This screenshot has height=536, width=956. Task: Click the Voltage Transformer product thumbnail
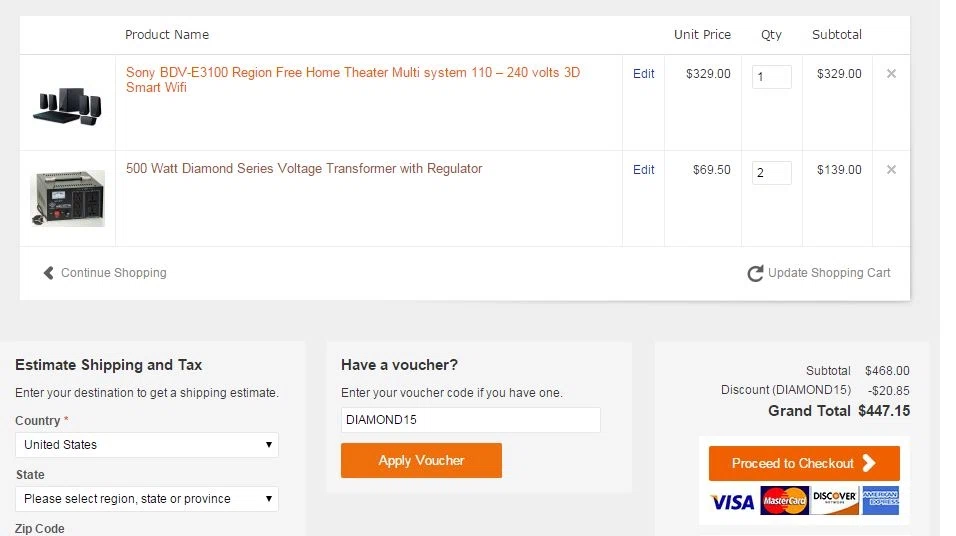pos(68,198)
